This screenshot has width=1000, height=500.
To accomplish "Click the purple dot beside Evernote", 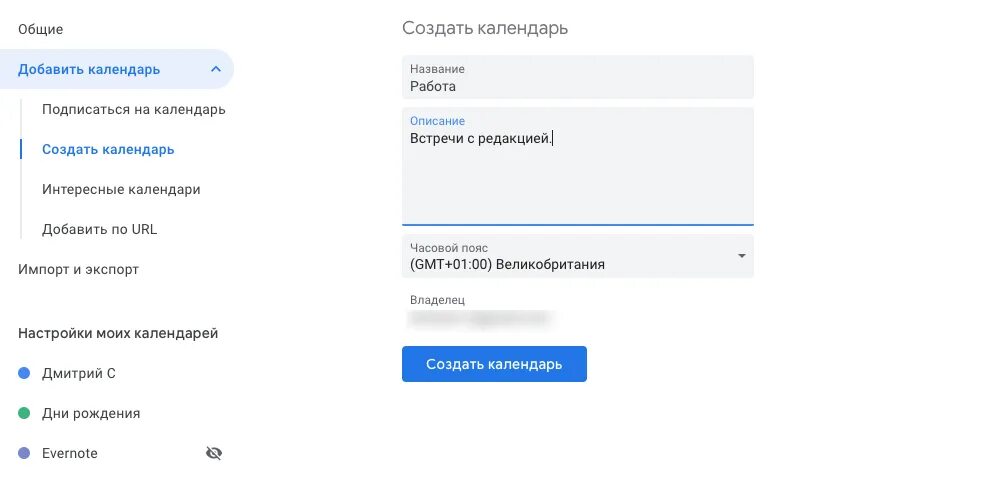I will [24, 453].
